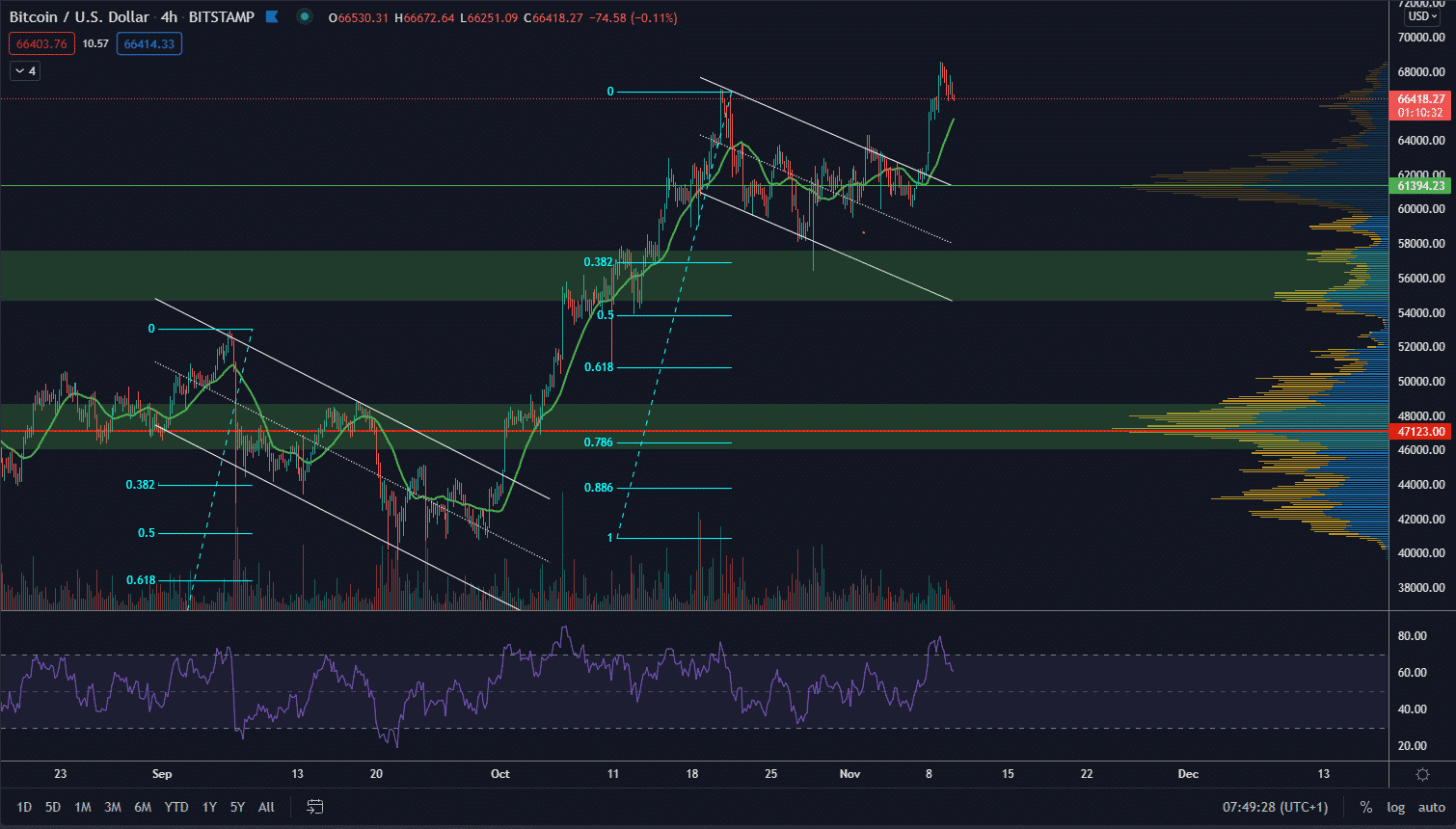This screenshot has width=1456, height=829.
Task: Switch to the 6M time range
Action: click(143, 807)
